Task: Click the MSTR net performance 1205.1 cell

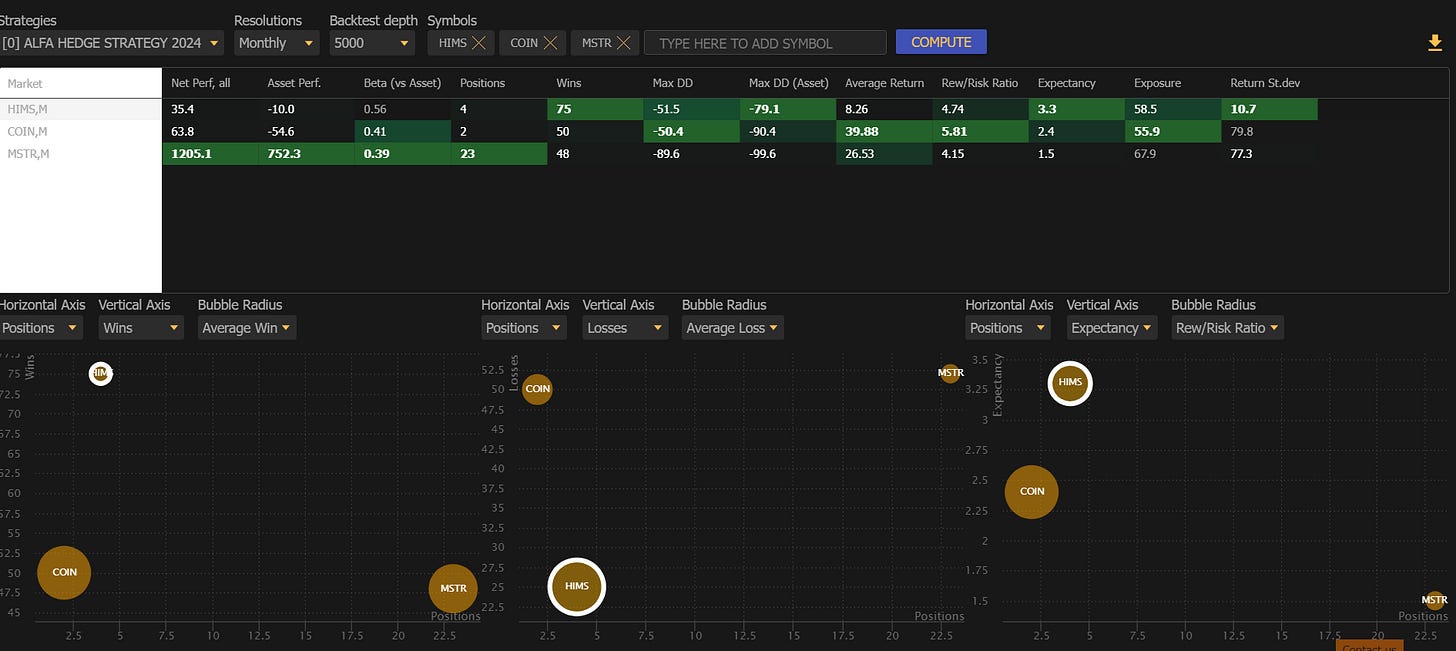Action: click(210, 153)
